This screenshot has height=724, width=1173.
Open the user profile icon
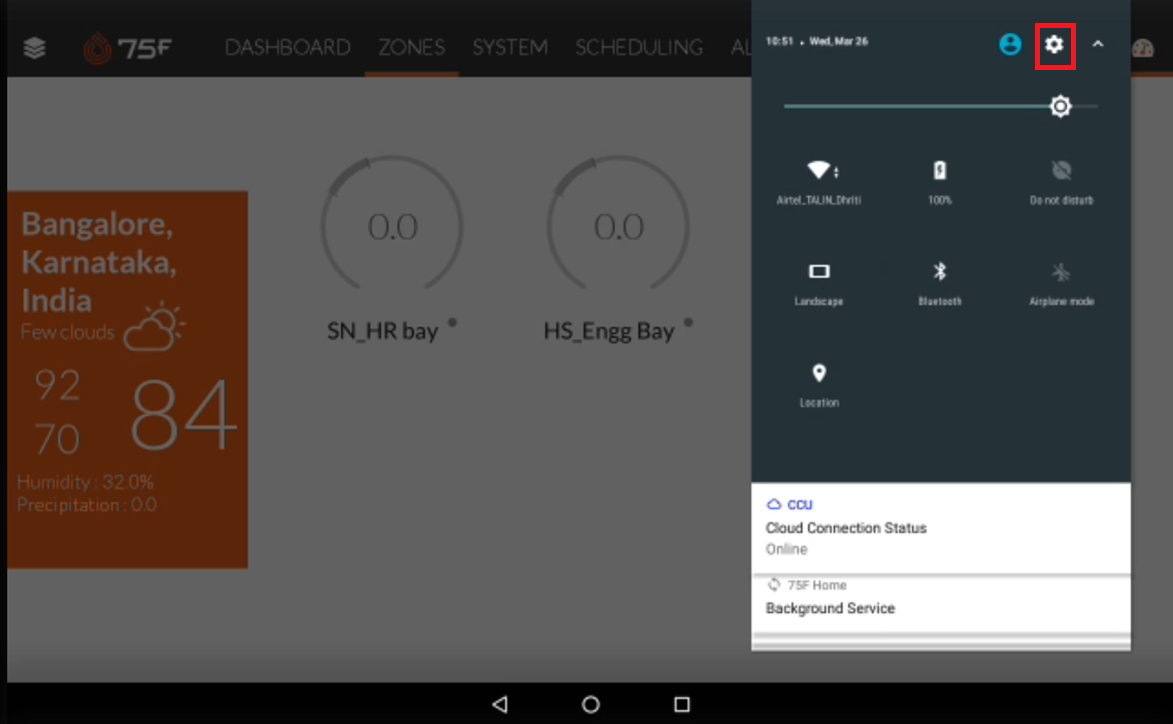coord(1009,44)
